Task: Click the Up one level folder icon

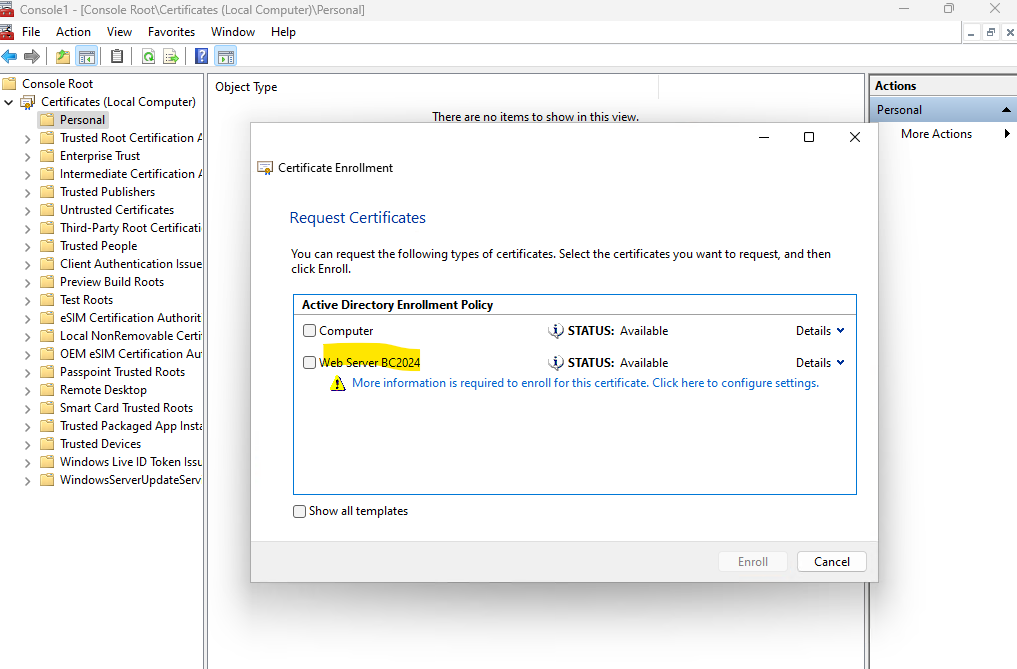Action: click(63, 56)
